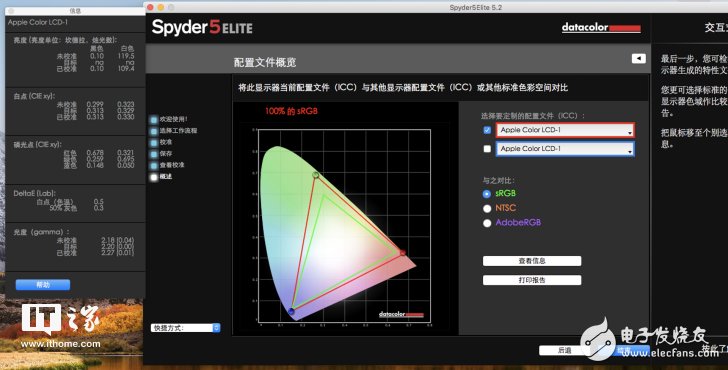Click the 保存 step indicator square
This screenshot has width=728, height=370.
tap(154, 154)
